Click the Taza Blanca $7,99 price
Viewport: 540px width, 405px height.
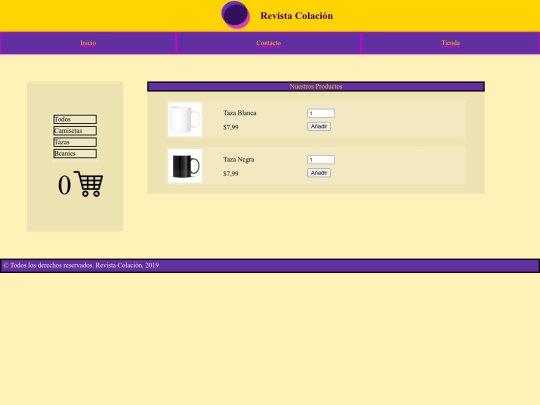(x=231, y=127)
